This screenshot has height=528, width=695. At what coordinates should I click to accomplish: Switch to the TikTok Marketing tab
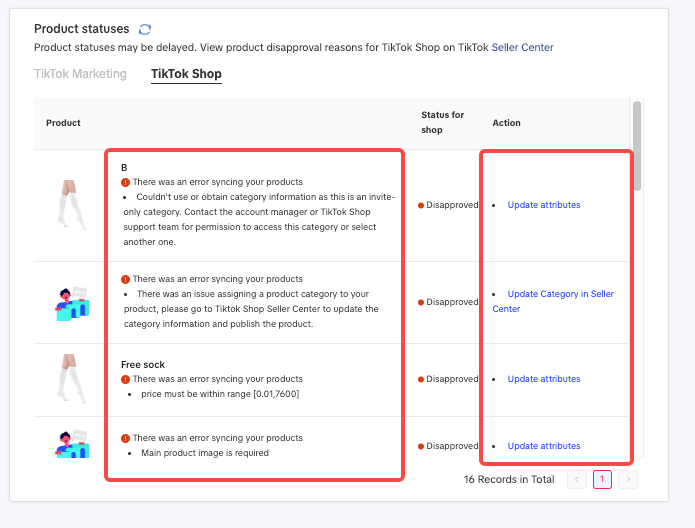click(x=80, y=74)
